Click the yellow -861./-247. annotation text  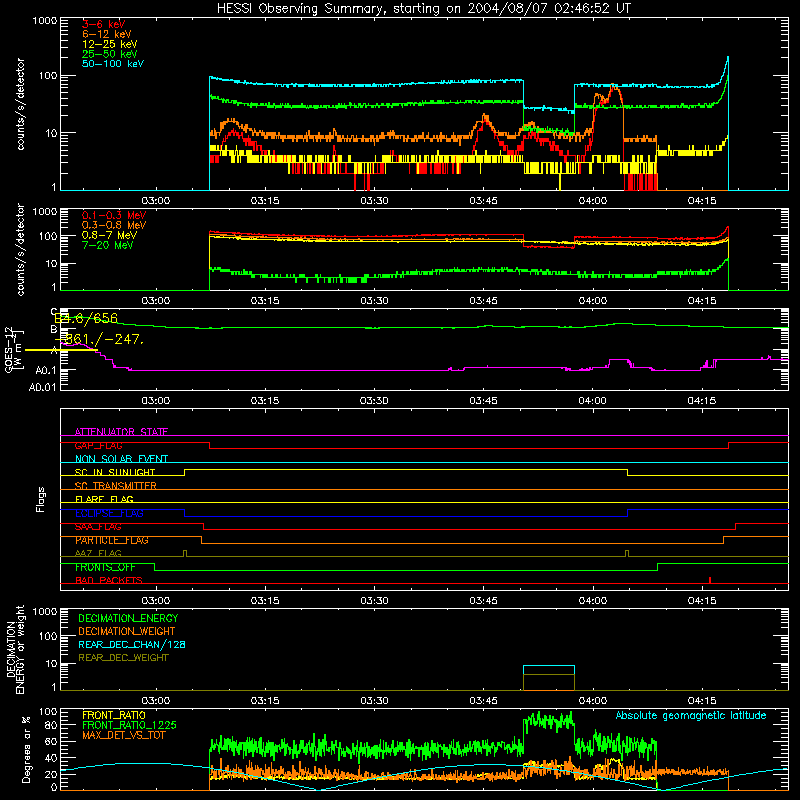[99, 339]
